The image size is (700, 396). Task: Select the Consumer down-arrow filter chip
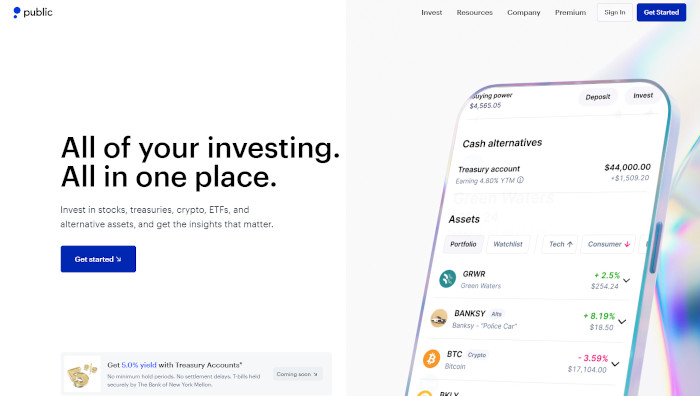608,244
